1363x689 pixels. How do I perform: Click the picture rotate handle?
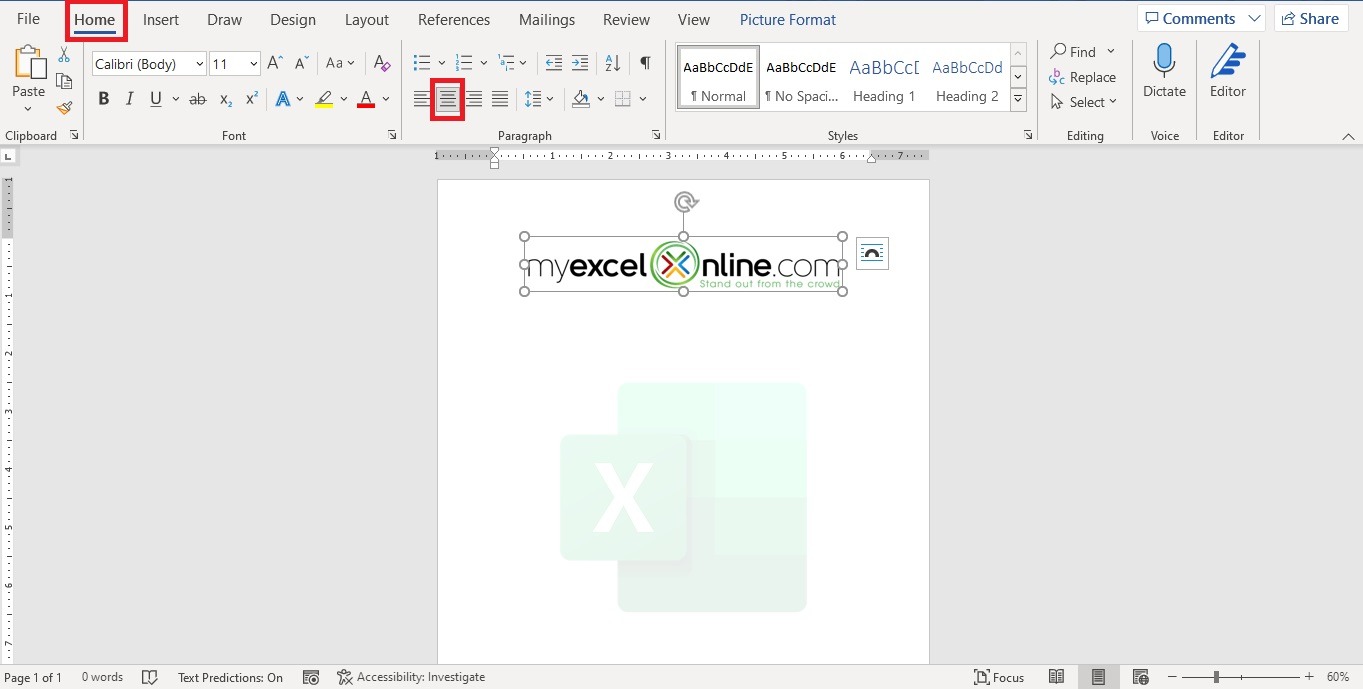click(685, 203)
